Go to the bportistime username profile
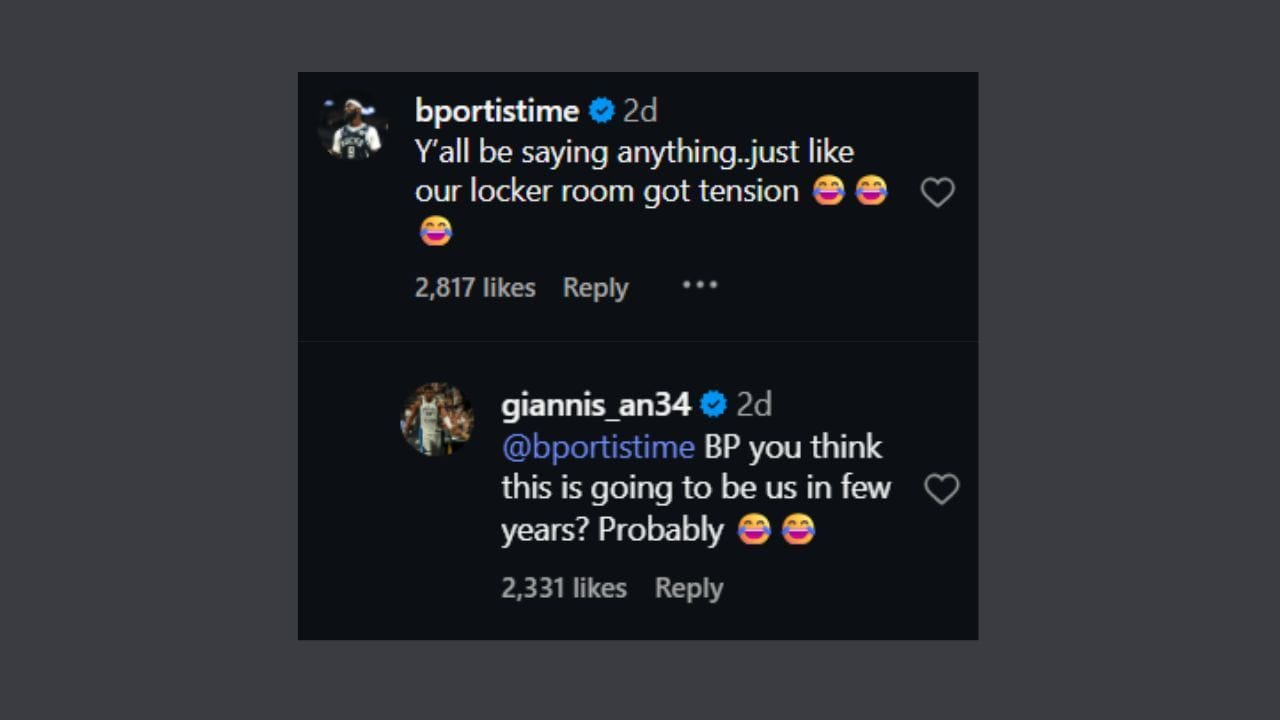 (497, 111)
